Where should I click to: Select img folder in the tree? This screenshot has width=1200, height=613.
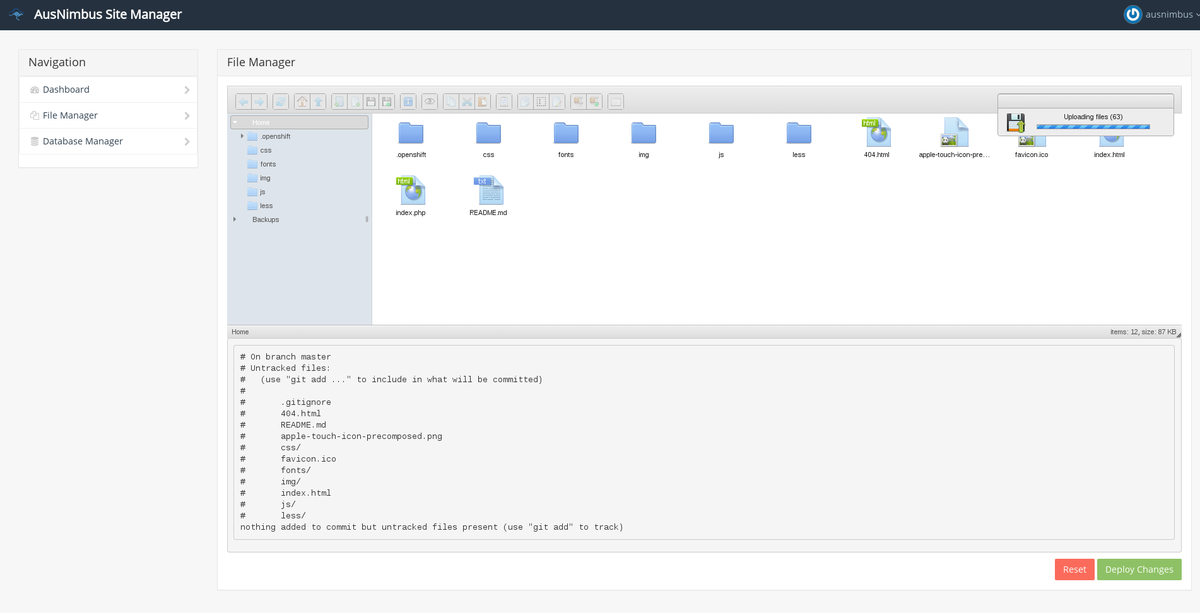265,178
